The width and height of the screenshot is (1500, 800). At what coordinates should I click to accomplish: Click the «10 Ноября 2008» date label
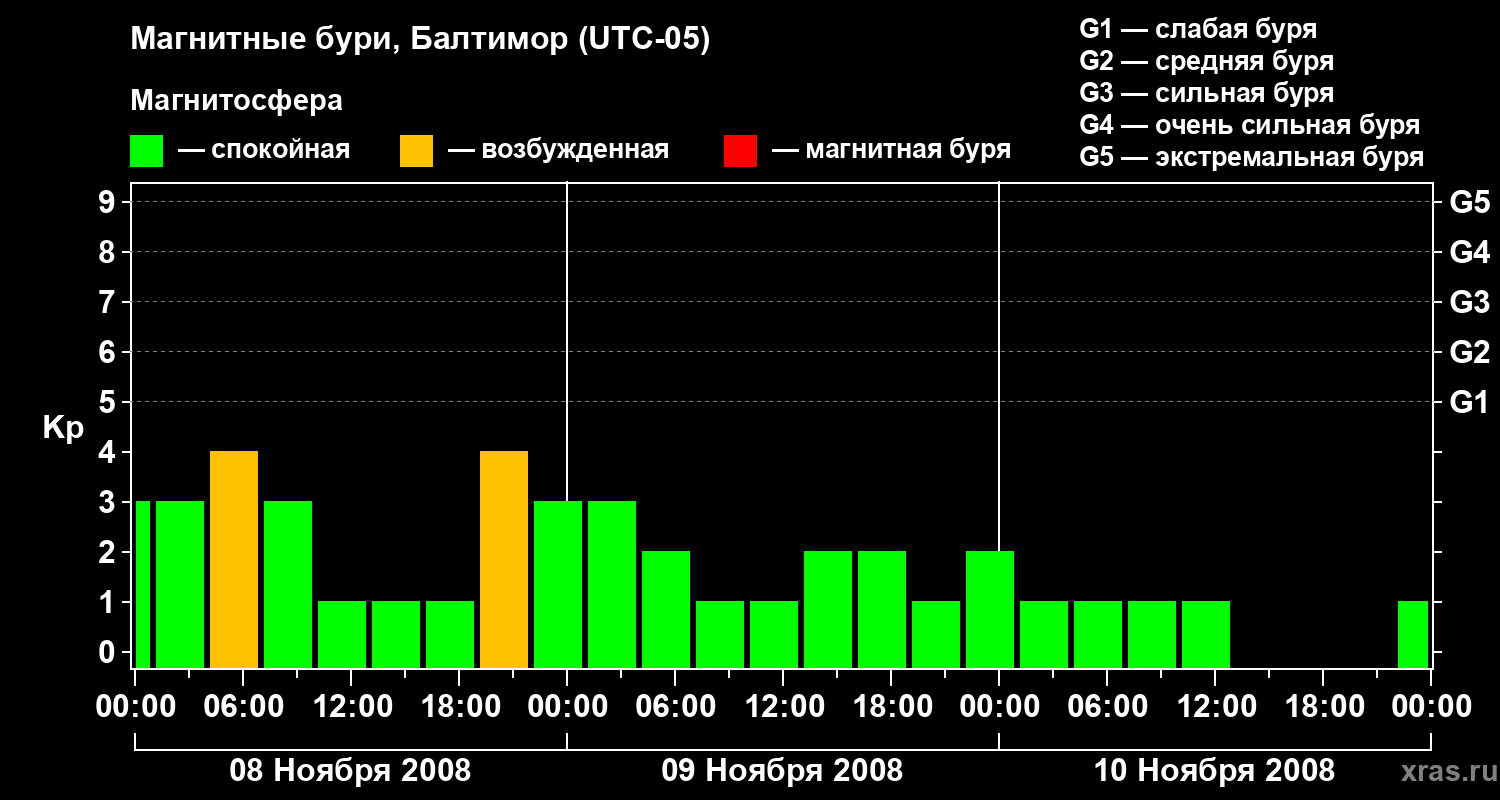click(1214, 771)
